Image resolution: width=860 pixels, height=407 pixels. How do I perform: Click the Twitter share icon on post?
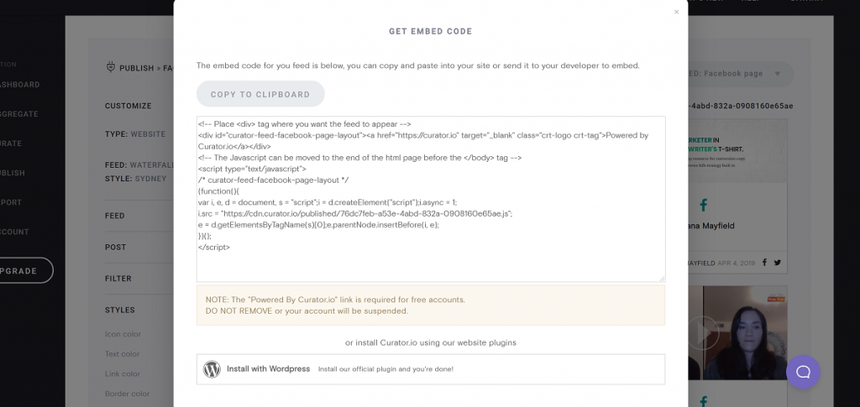778,263
